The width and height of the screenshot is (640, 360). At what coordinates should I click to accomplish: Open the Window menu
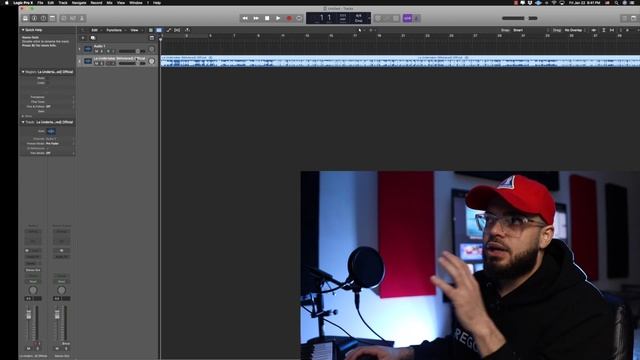click(136, 2)
